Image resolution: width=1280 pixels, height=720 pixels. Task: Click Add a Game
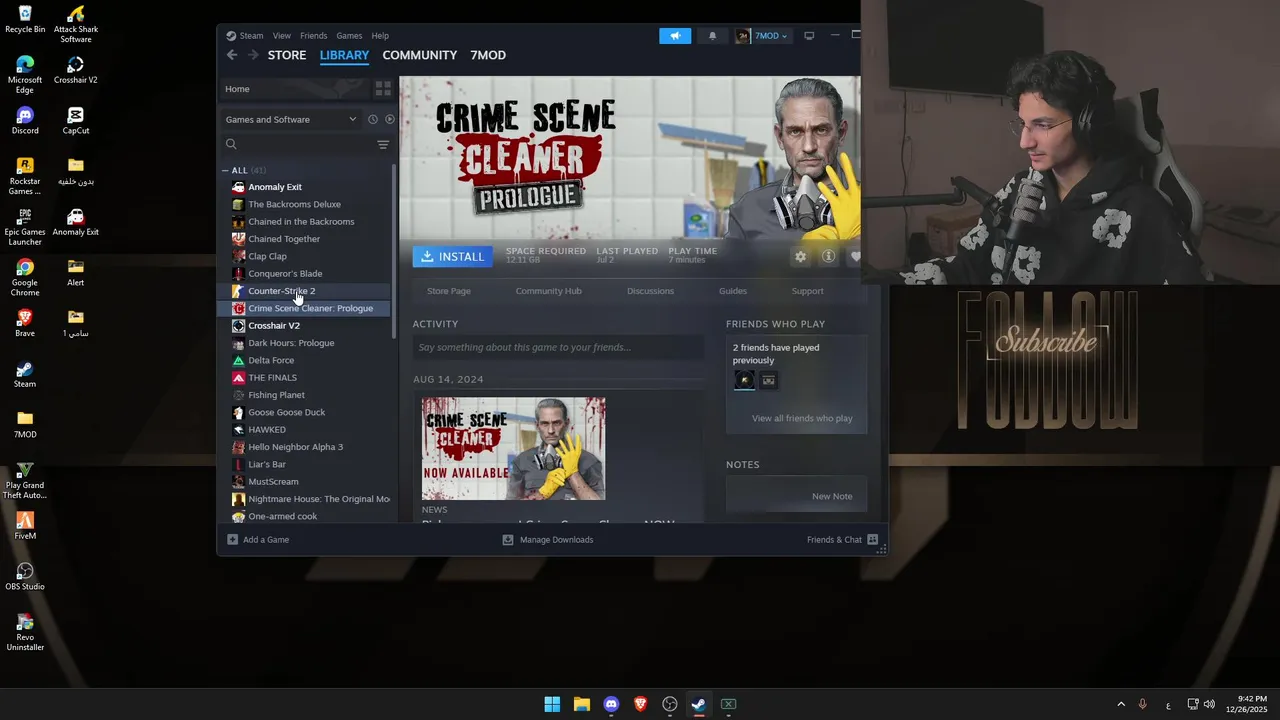pos(258,540)
